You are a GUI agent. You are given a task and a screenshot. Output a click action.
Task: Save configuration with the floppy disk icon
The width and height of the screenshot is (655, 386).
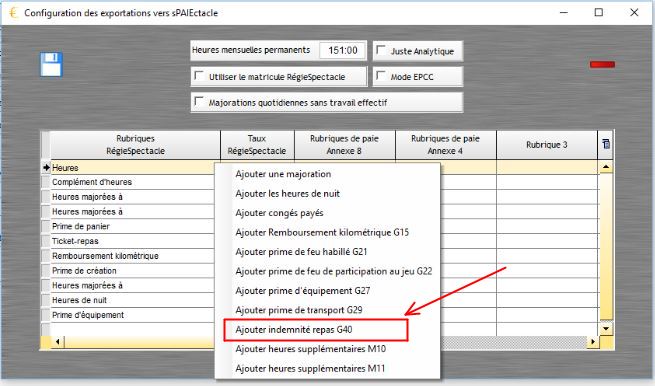[51, 64]
